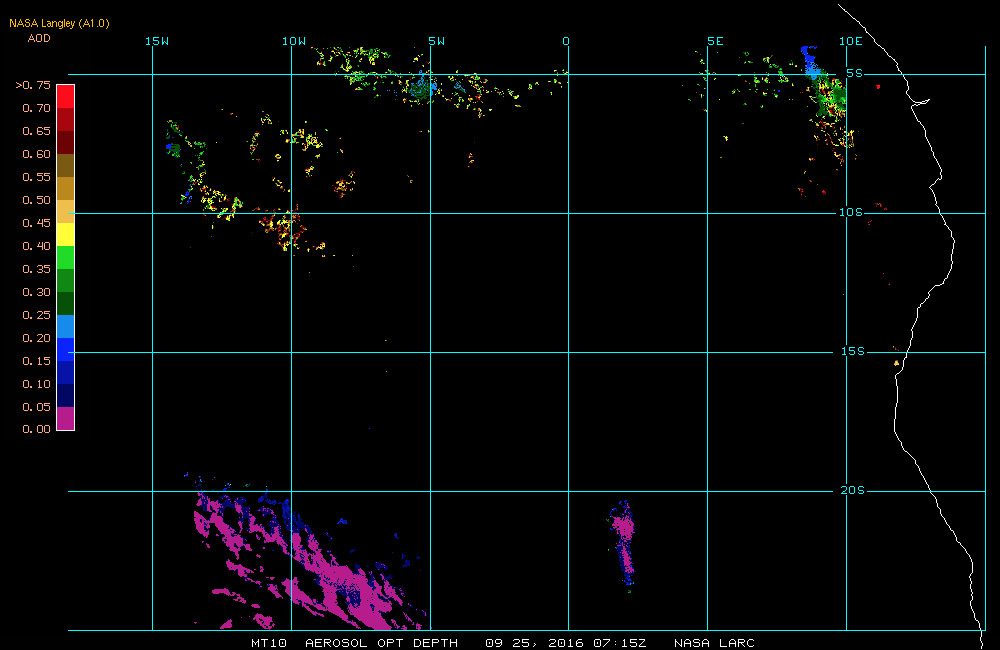Click the 20S latitude label
The width and height of the screenshot is (1000, 650).
coord(853,490)
